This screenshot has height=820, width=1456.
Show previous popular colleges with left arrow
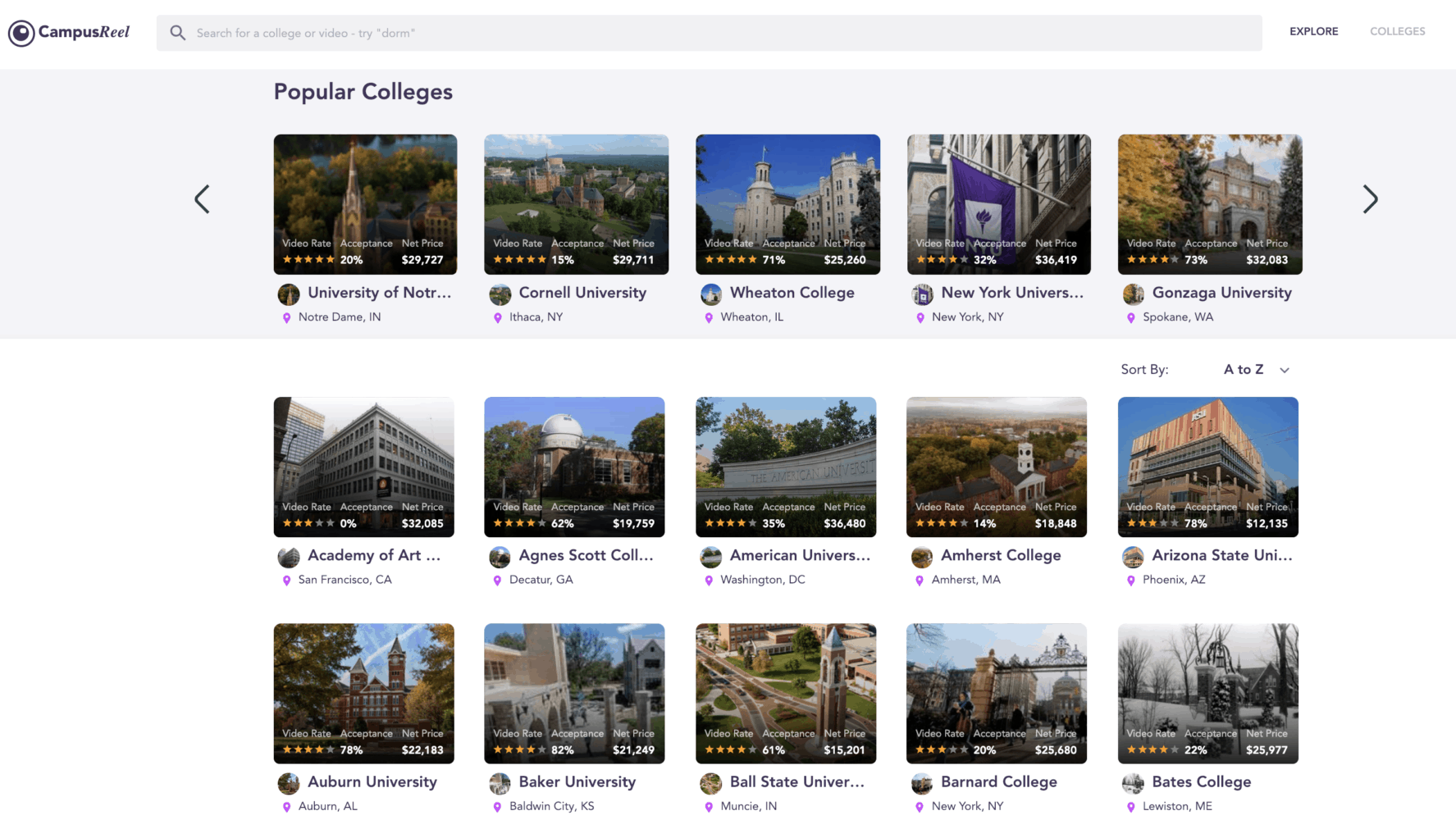point(202,199)
